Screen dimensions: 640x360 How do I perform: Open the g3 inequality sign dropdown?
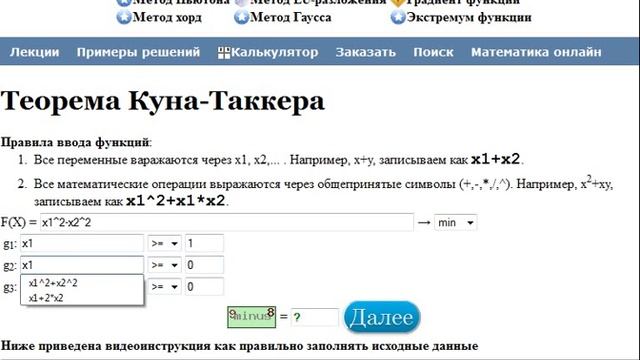coord(164,287)
